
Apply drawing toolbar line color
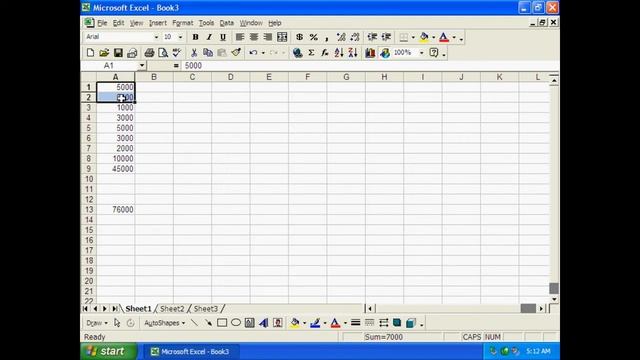[x=315, y=323]
